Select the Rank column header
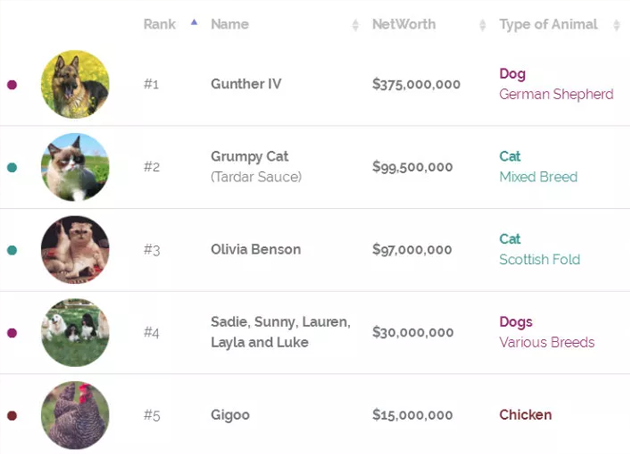 click(160, 25)
